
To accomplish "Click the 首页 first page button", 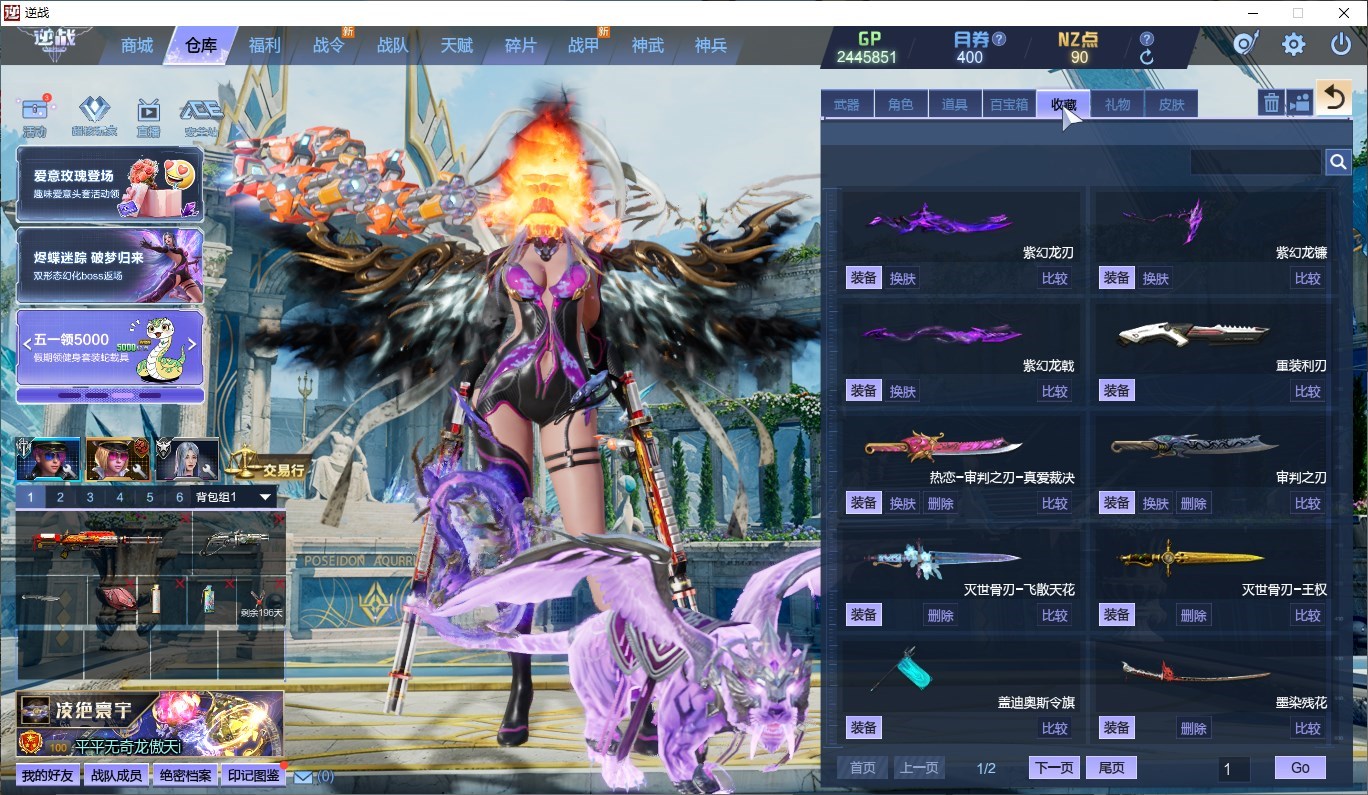I will point(862,768).
